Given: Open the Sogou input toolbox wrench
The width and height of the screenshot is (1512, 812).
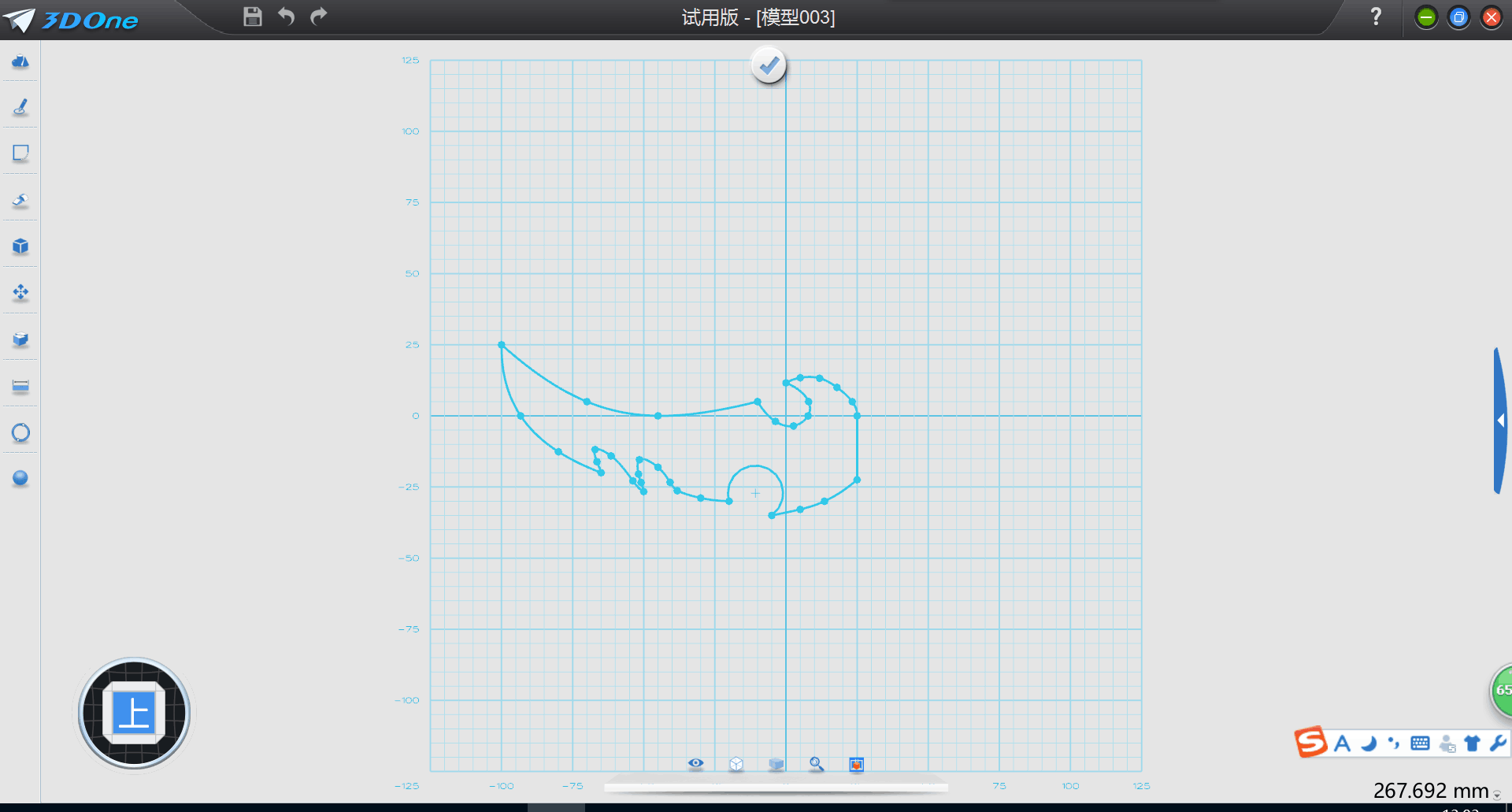Looking at the screenshot, I should tap(1498, 743).
